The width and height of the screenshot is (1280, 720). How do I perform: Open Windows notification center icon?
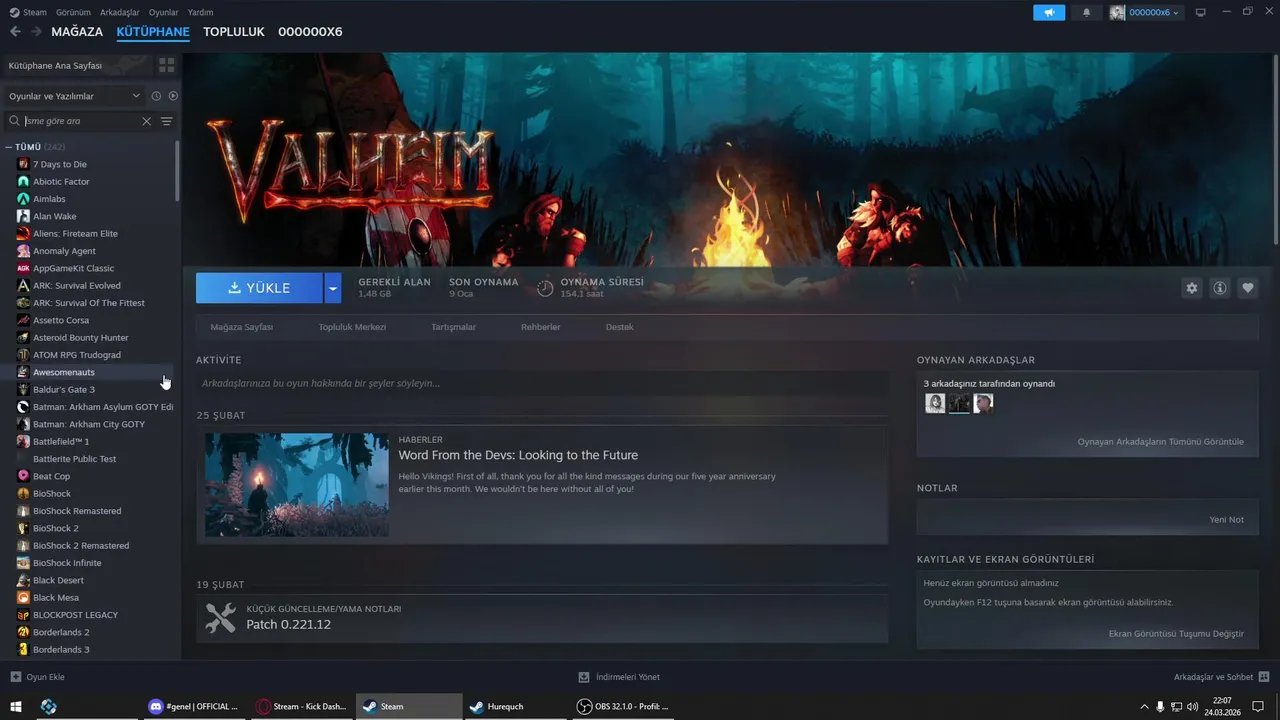1258,706
